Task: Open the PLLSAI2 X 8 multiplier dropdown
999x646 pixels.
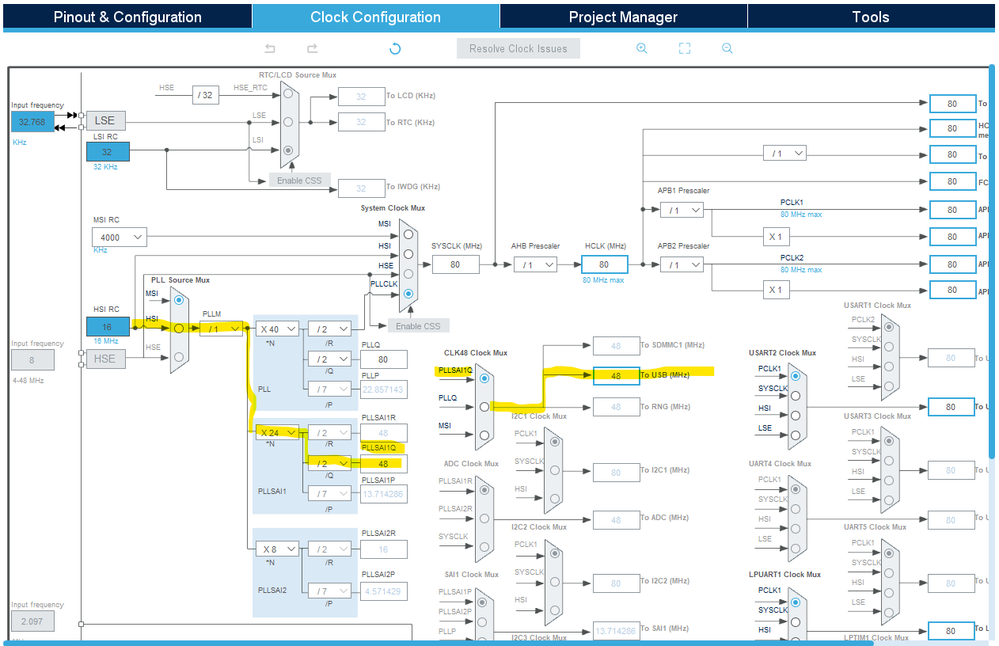Action: coord(277,549)
